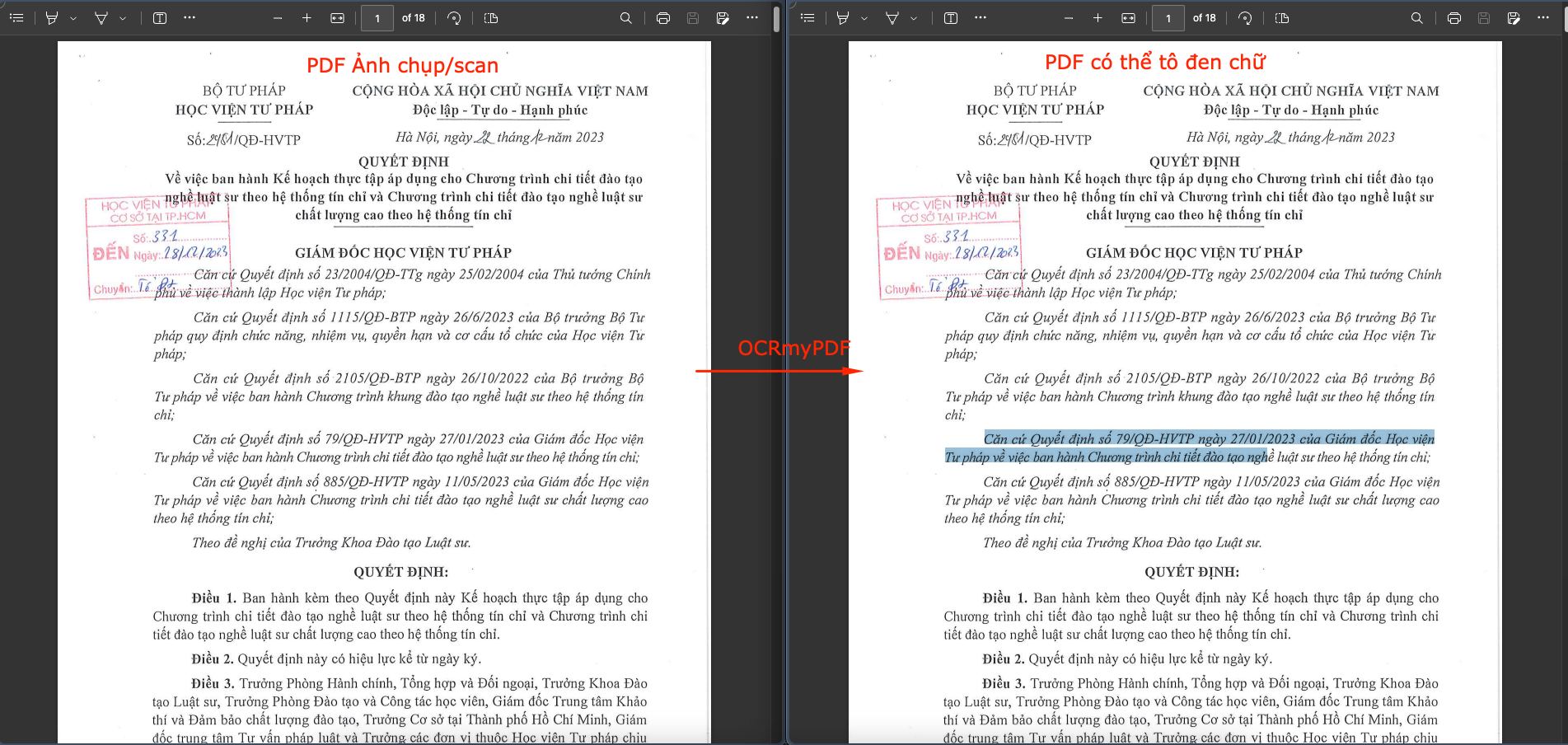Expand Draw pen options in left PDF window
The image size is (1568, 745).
(123, 18)
